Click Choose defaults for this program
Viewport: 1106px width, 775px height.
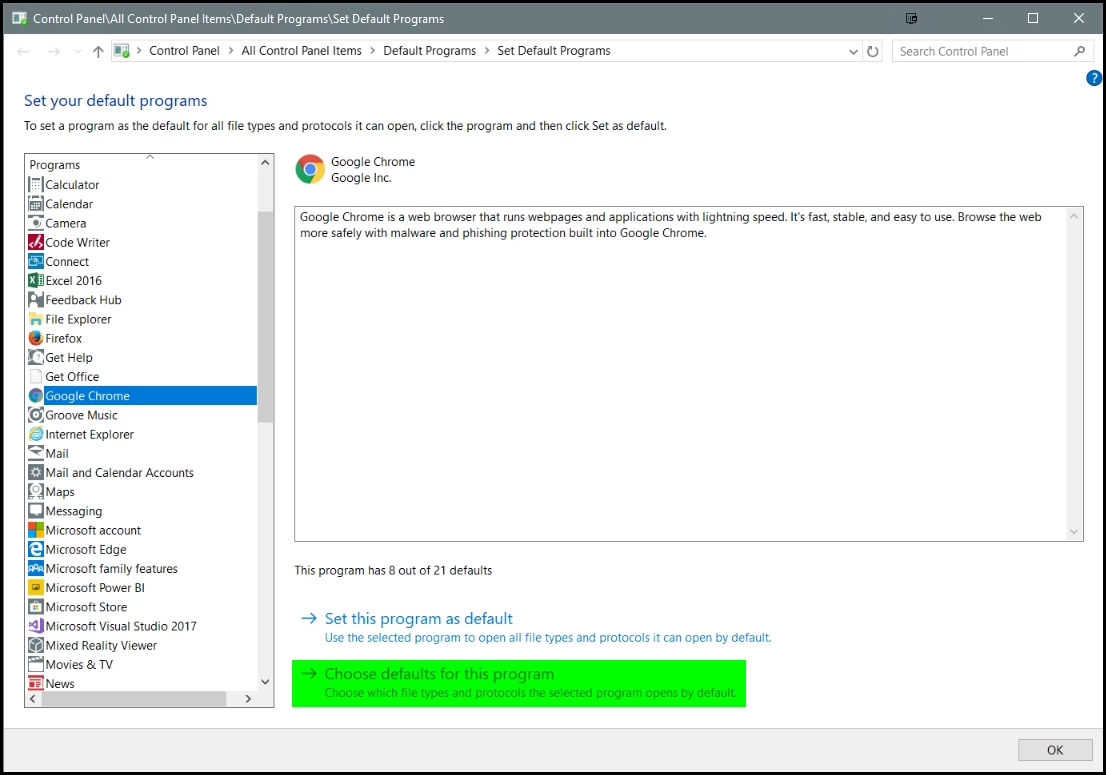coord(439,673)
